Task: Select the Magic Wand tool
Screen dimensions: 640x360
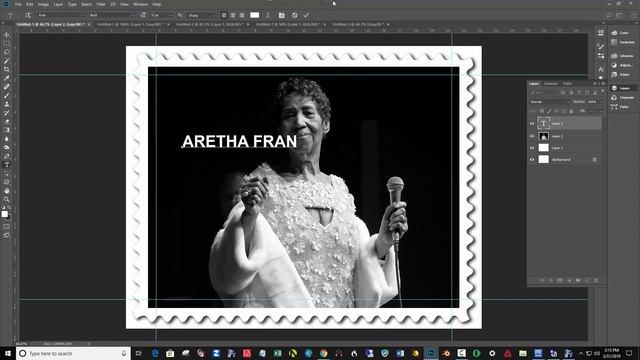Action: pyautogui.click(x=7, y=61)
